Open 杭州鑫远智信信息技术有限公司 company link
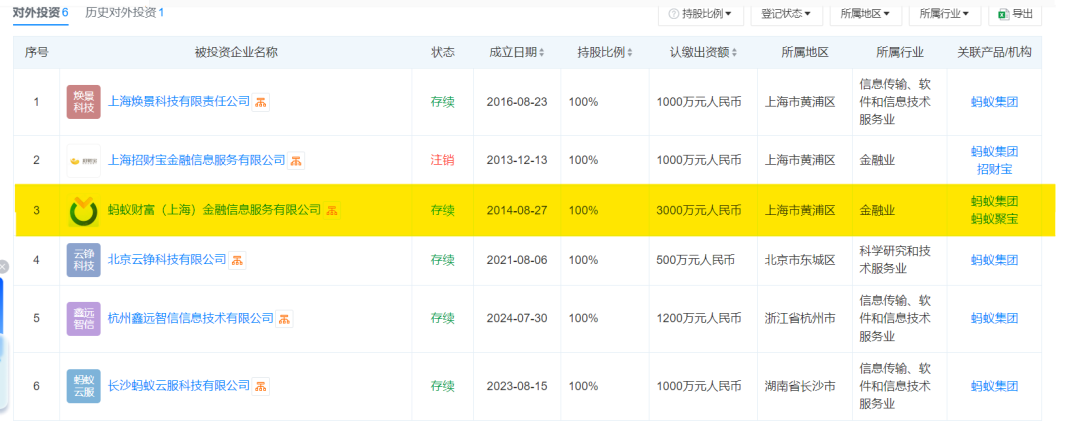Viewport: 1080px width, 430px height. [191, 318]
